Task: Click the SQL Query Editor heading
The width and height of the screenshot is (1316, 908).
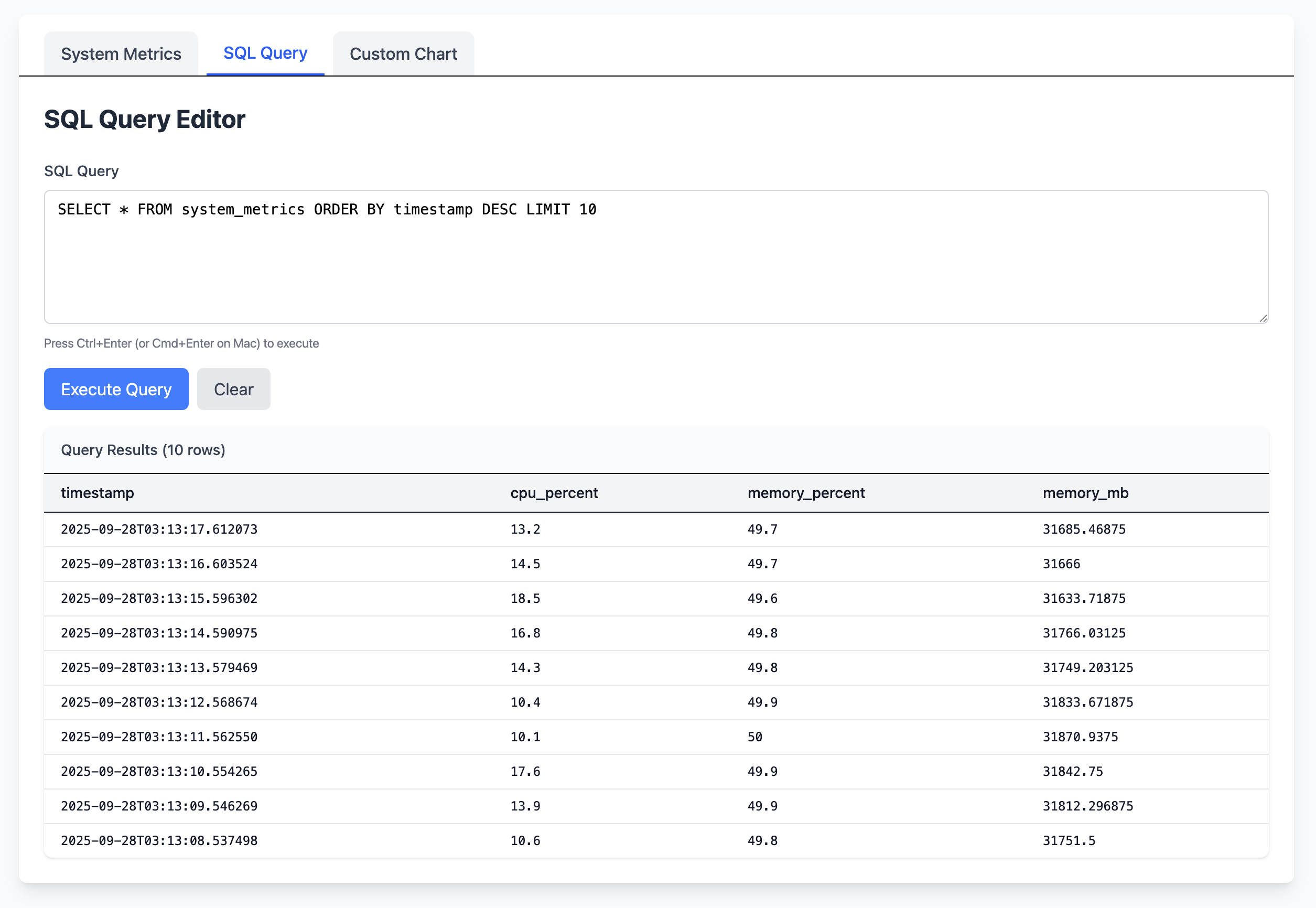Action: pyautogui.click(x=145, y=120)
